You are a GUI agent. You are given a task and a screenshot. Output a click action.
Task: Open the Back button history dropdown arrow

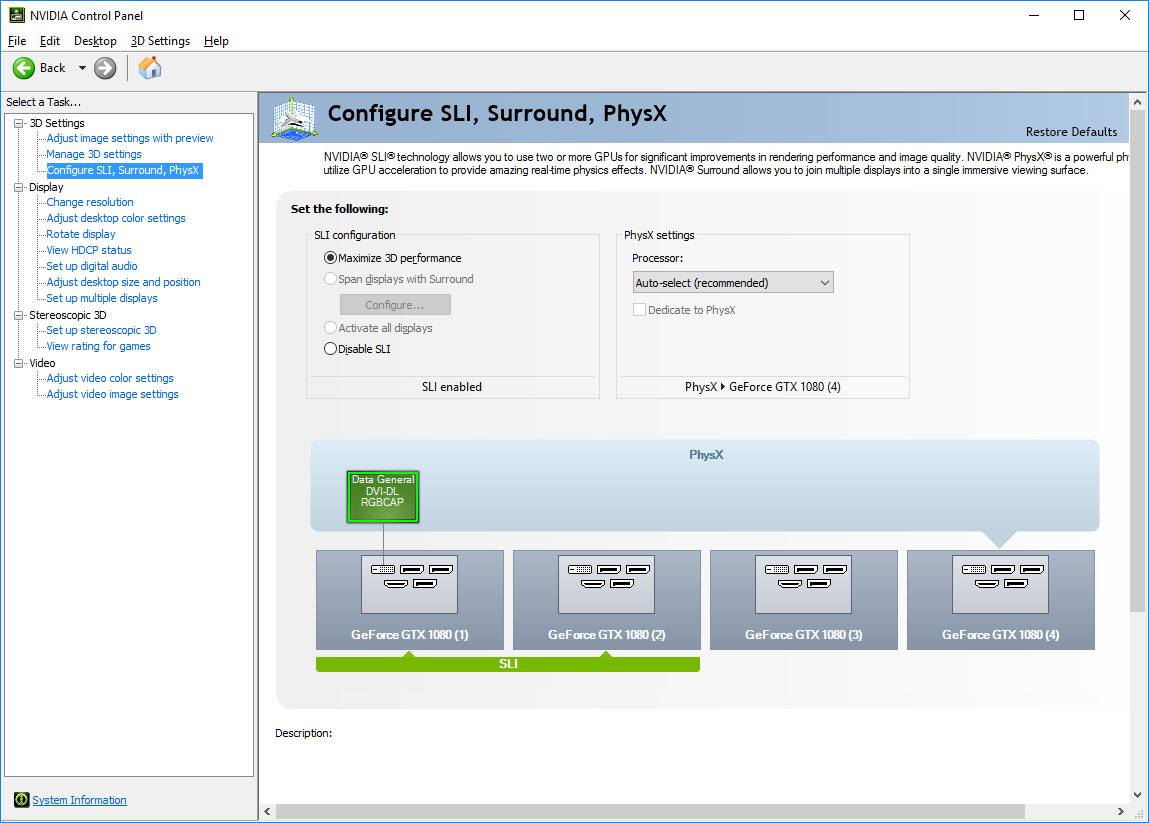82,68
